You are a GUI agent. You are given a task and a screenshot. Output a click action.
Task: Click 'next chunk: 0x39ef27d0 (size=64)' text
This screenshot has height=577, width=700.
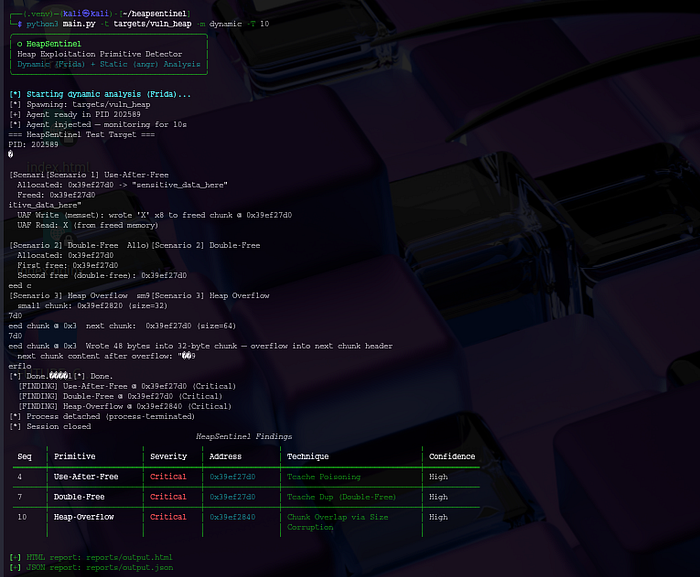pos(161,326)
